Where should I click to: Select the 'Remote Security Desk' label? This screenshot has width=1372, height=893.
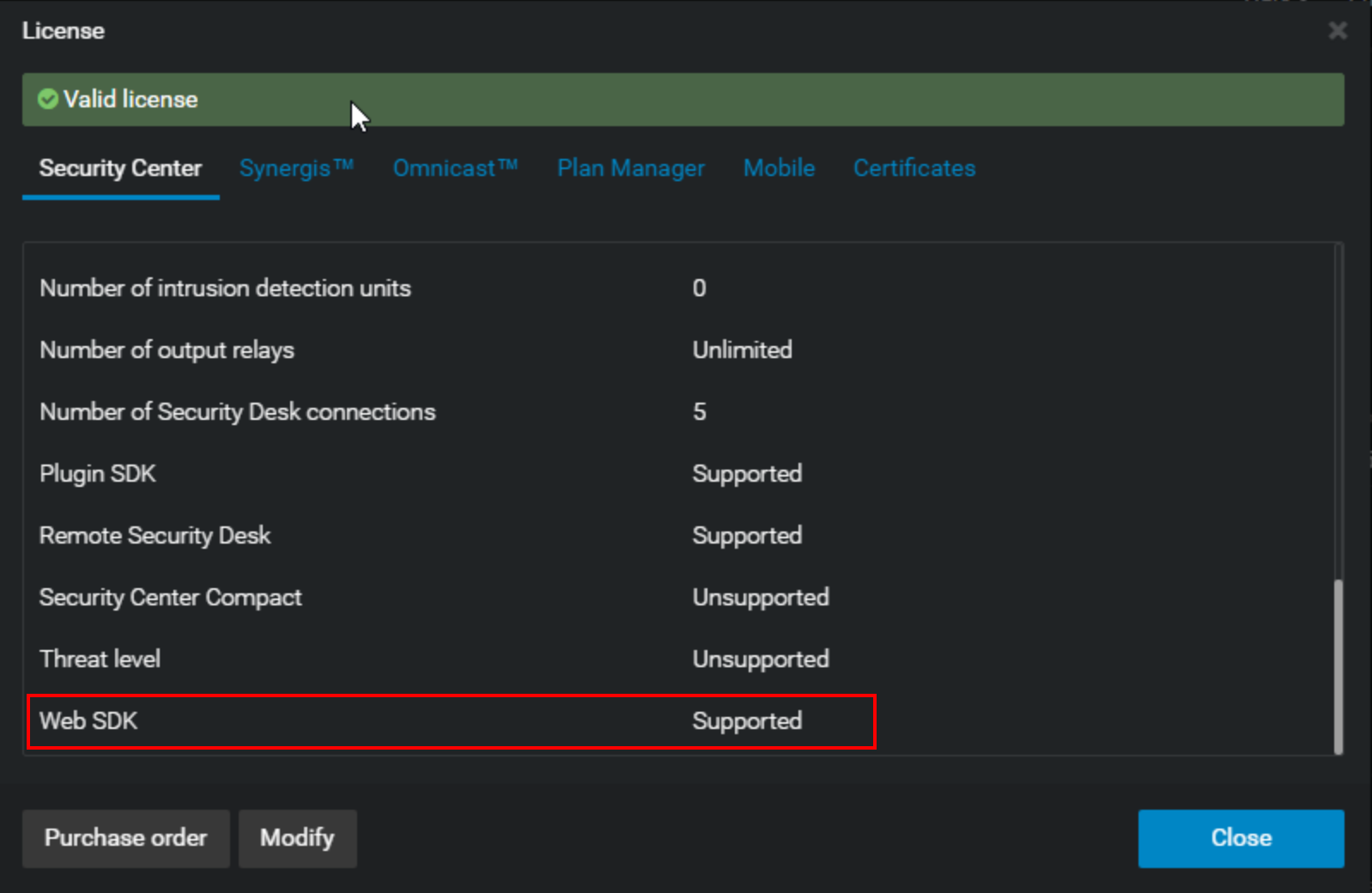[x=155, y=536]
